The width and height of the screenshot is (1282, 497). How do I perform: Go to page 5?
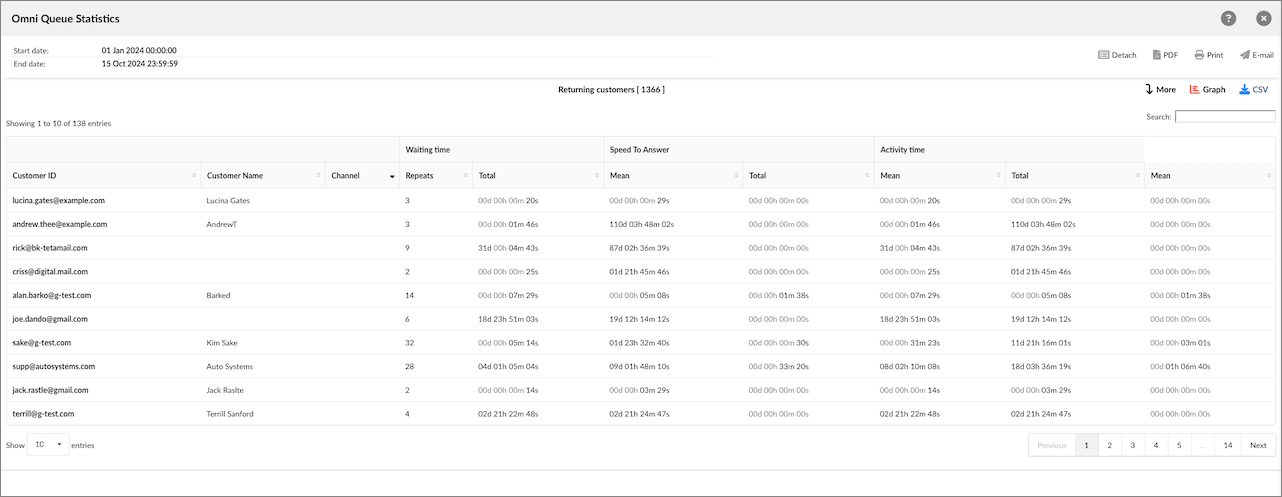(1179, 445)
